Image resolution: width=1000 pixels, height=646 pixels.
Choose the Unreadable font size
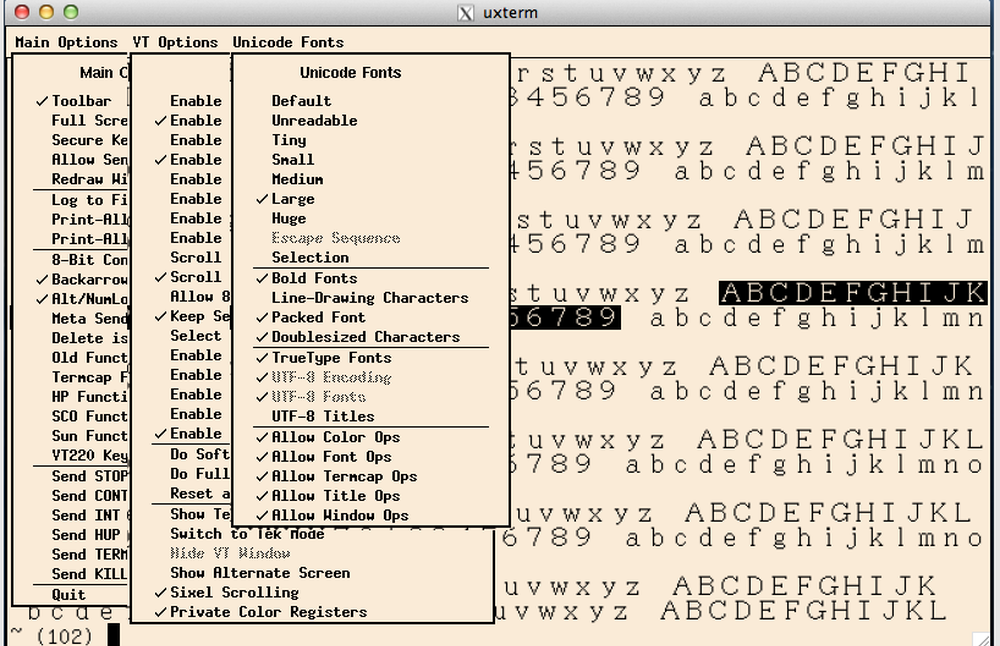tap(314, 121)
